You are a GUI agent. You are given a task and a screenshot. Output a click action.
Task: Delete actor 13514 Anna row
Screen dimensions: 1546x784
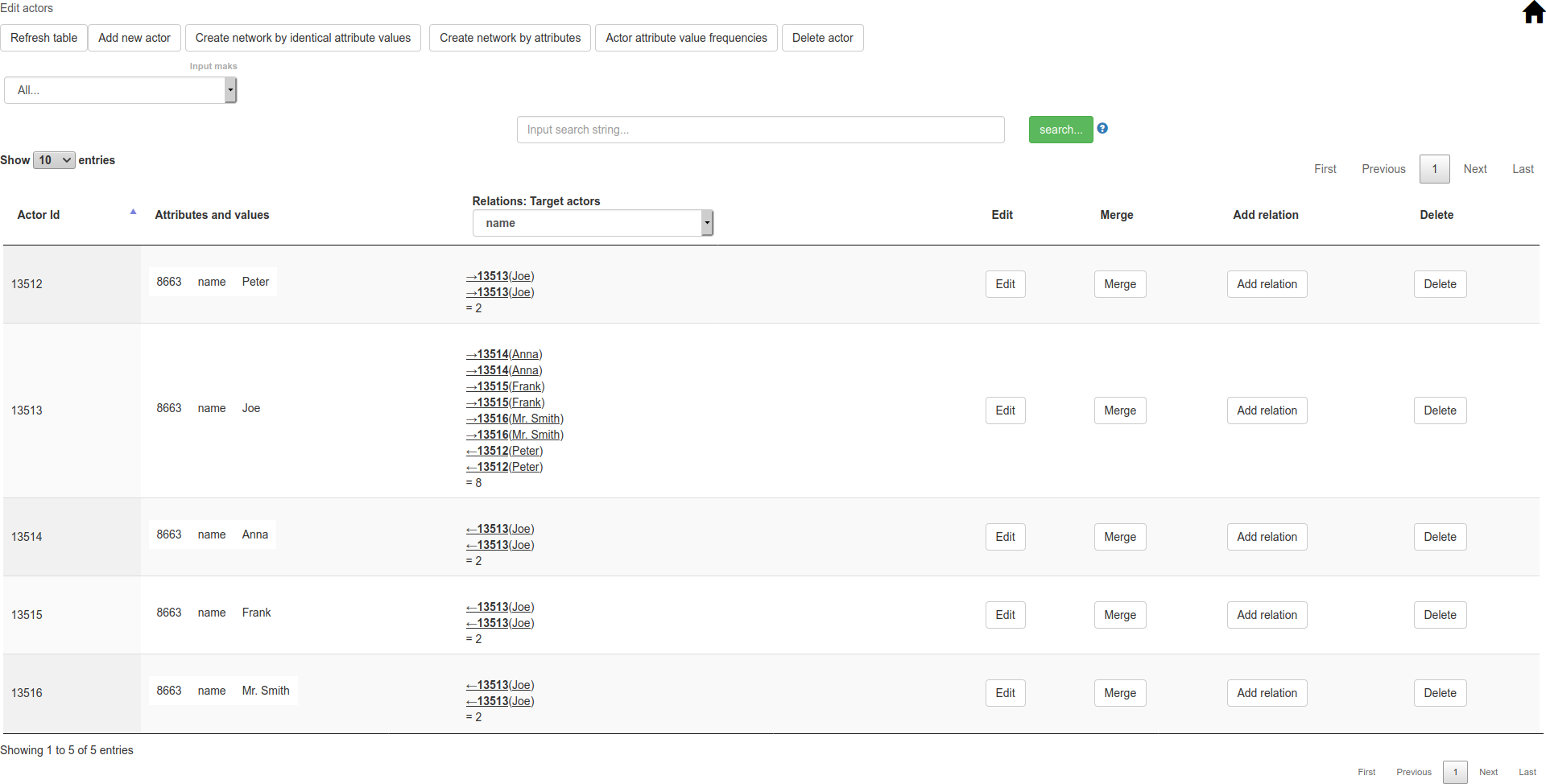click(1440, 537)
